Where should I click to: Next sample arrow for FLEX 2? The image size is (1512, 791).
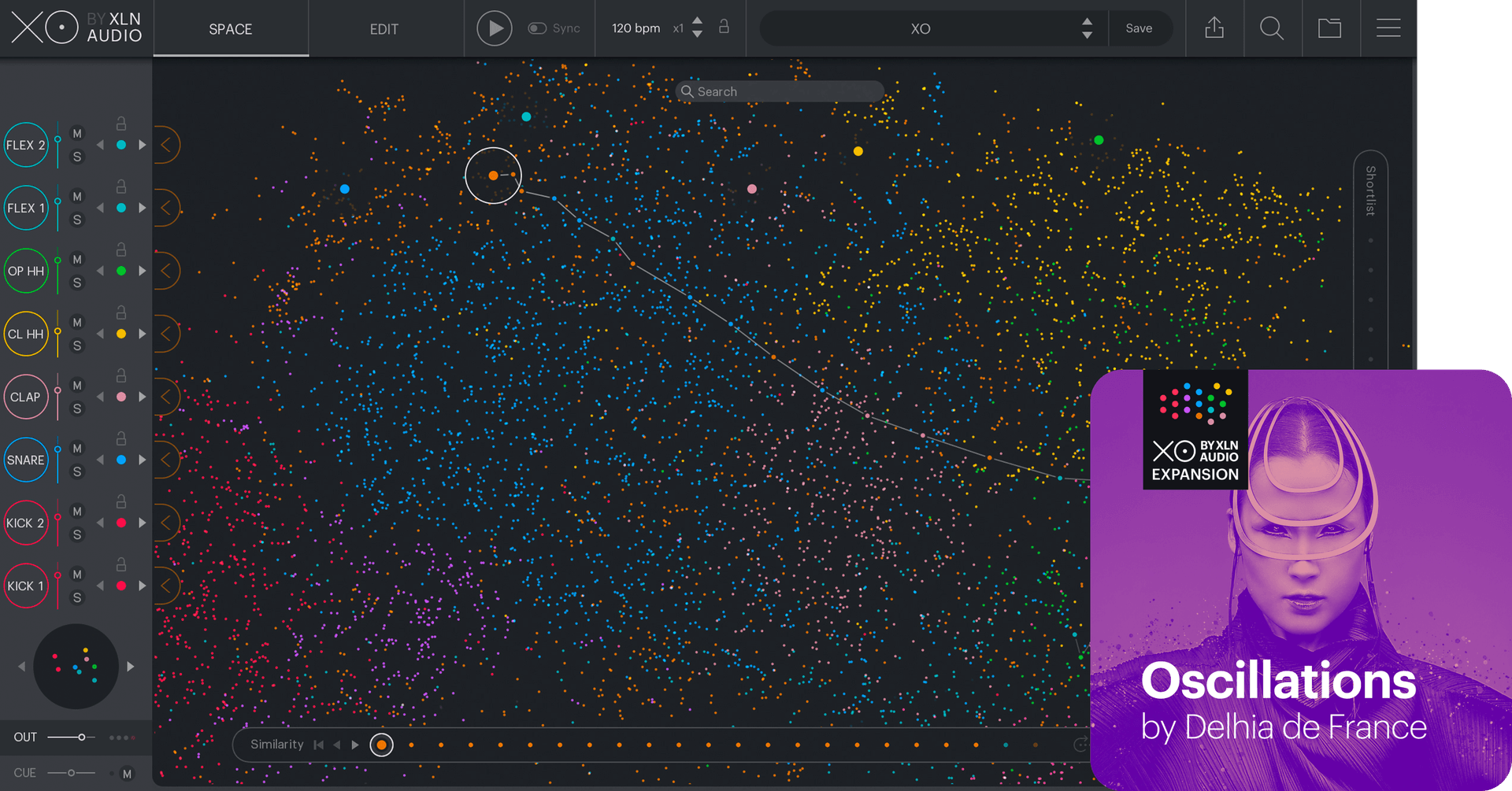(x=143, y=145)
